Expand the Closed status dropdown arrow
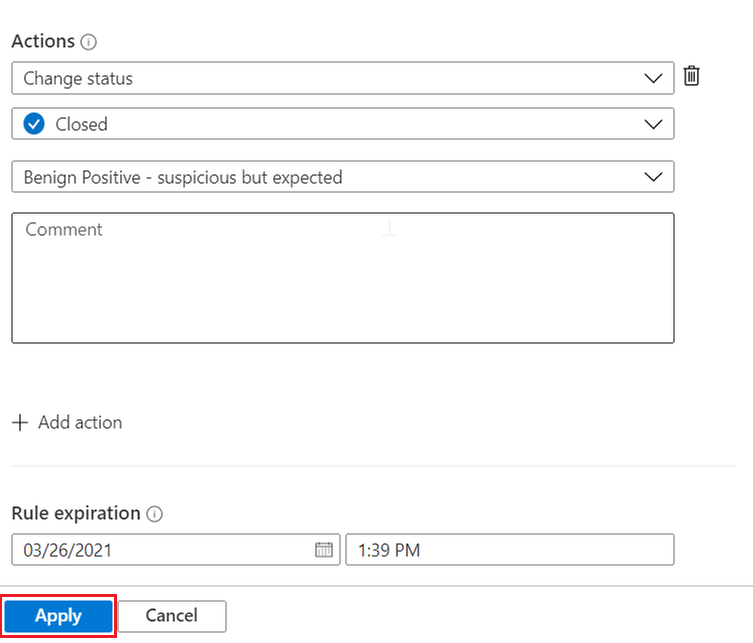The height and width of the screenshot is (643, 753). 654,124
